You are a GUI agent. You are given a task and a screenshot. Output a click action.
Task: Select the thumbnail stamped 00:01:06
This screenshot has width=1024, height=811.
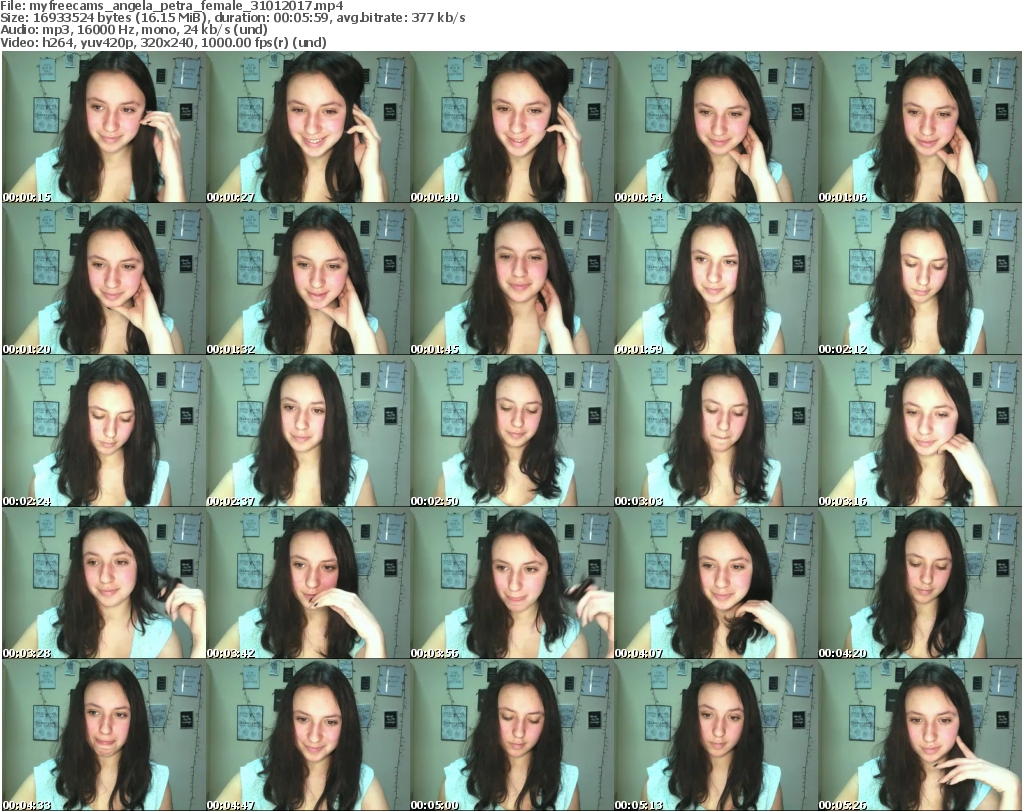[x=920, y=127]
